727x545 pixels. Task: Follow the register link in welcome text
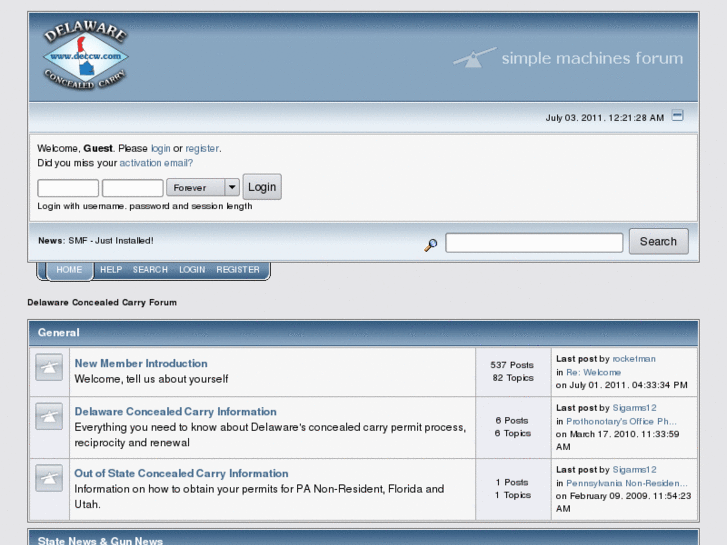click(202, 148)
